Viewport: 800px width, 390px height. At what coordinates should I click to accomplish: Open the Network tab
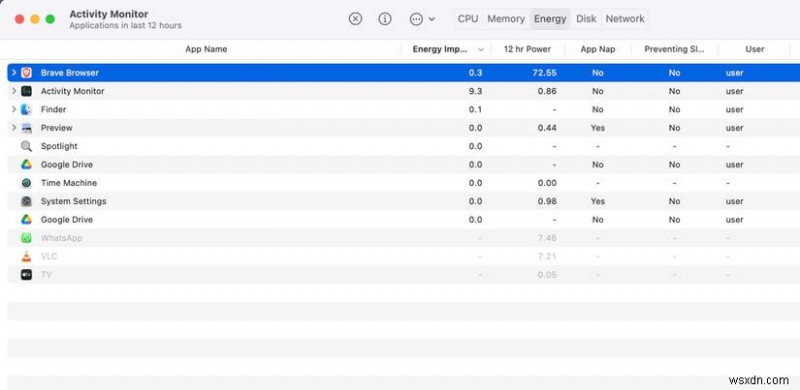pos(625,19)
